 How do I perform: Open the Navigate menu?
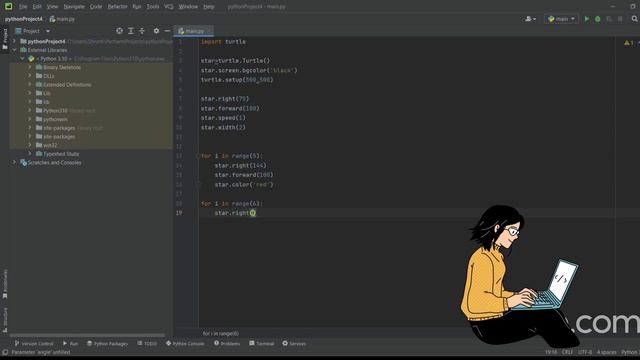tap(74, 7)
